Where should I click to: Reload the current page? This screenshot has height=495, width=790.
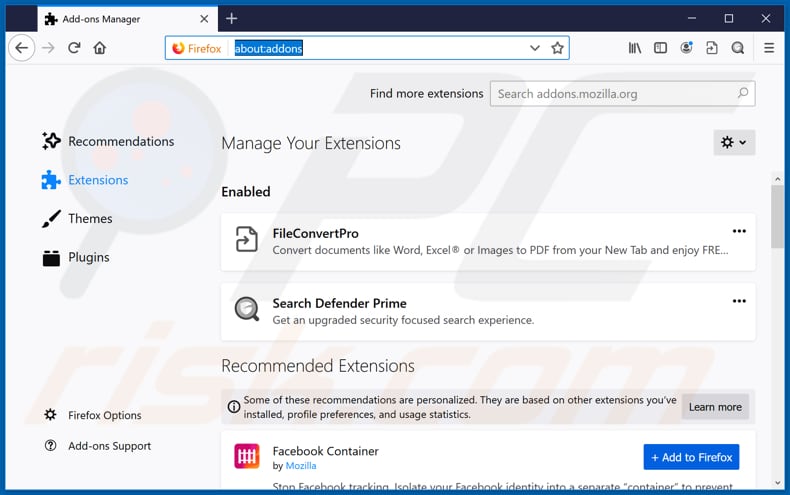point(74,48)
